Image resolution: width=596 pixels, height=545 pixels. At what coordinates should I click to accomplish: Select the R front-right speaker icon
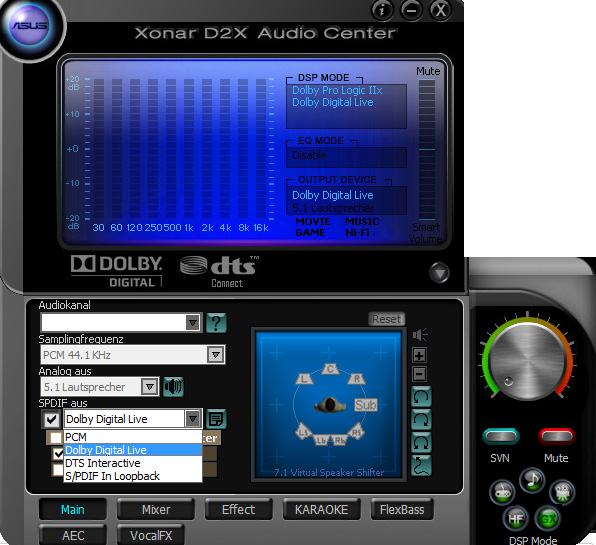(x=357, y=379)
